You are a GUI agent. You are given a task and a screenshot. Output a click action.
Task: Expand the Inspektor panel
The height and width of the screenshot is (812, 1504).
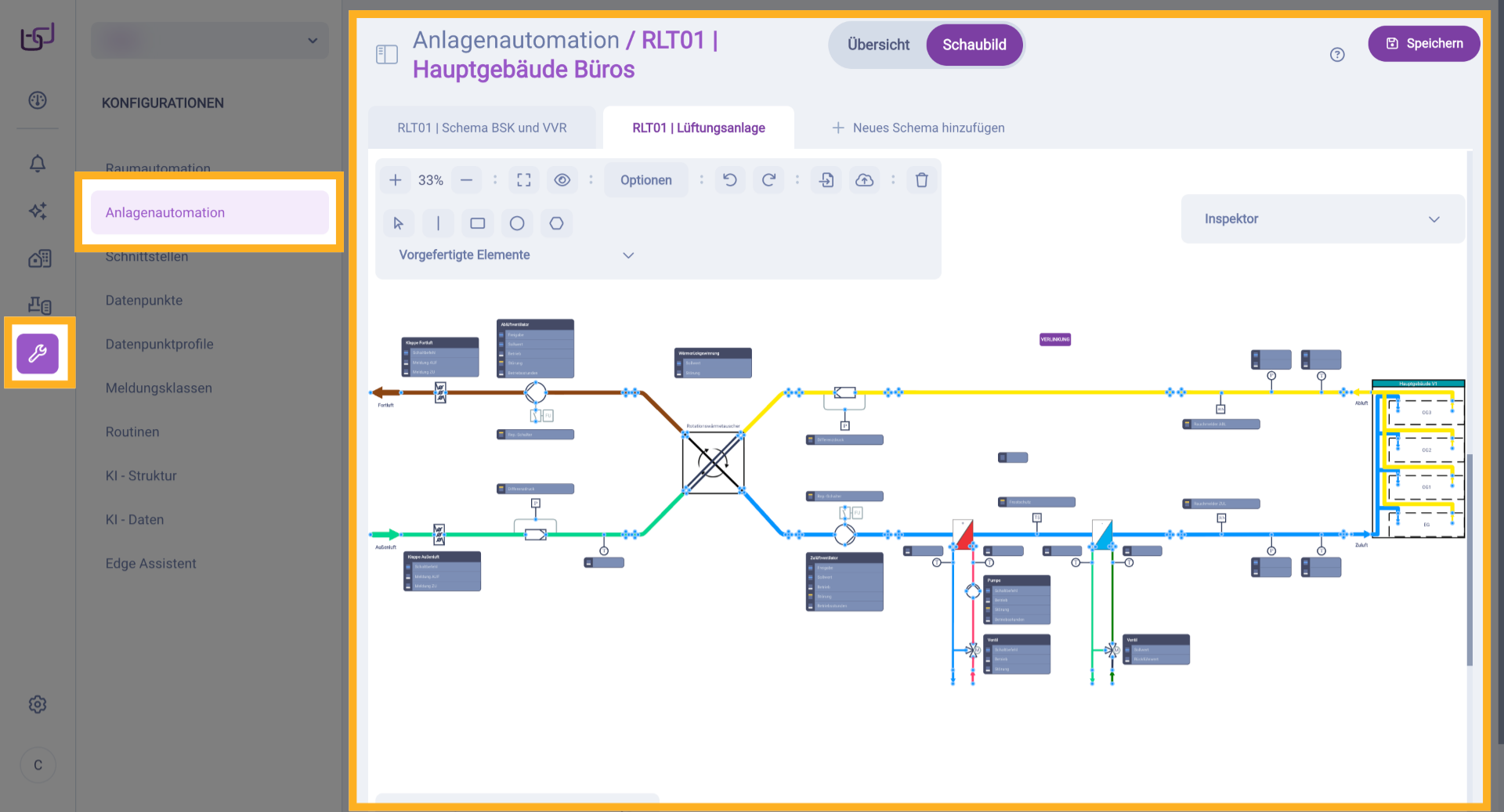click(x=1434, y=219)
